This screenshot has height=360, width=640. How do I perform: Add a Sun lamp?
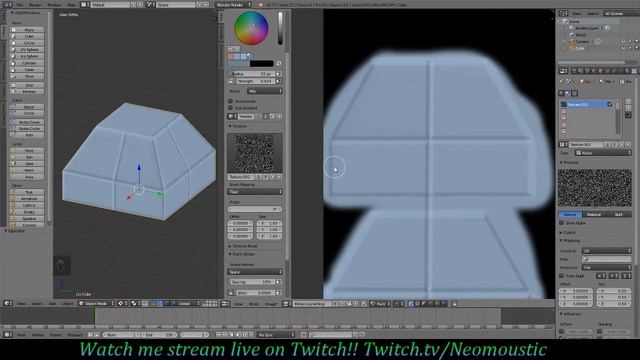pos(27,157)
